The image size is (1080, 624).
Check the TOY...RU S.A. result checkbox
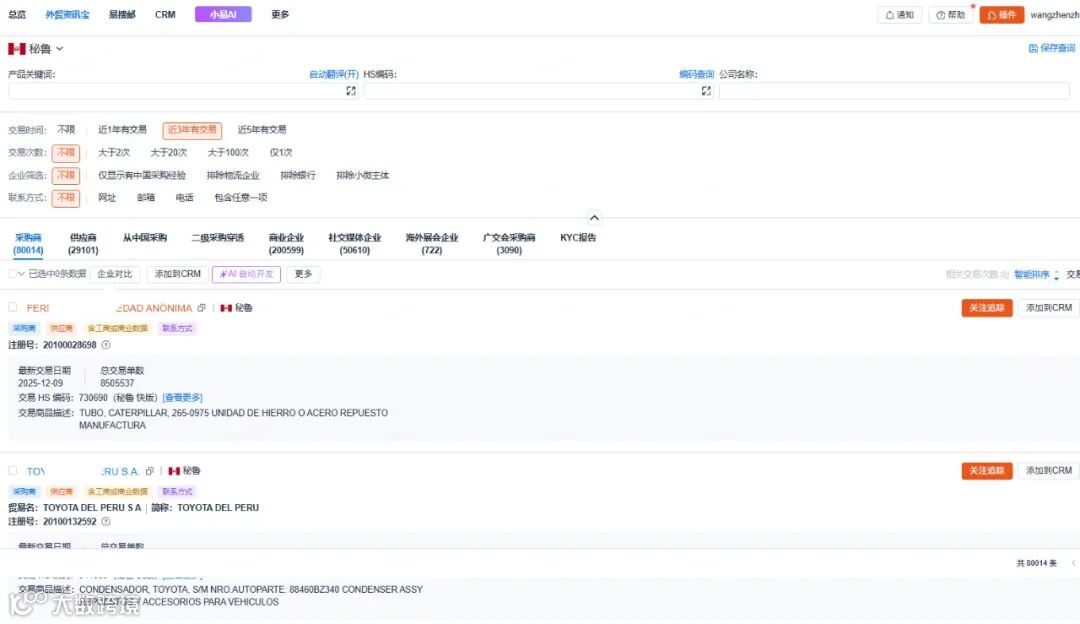[12, 470]
